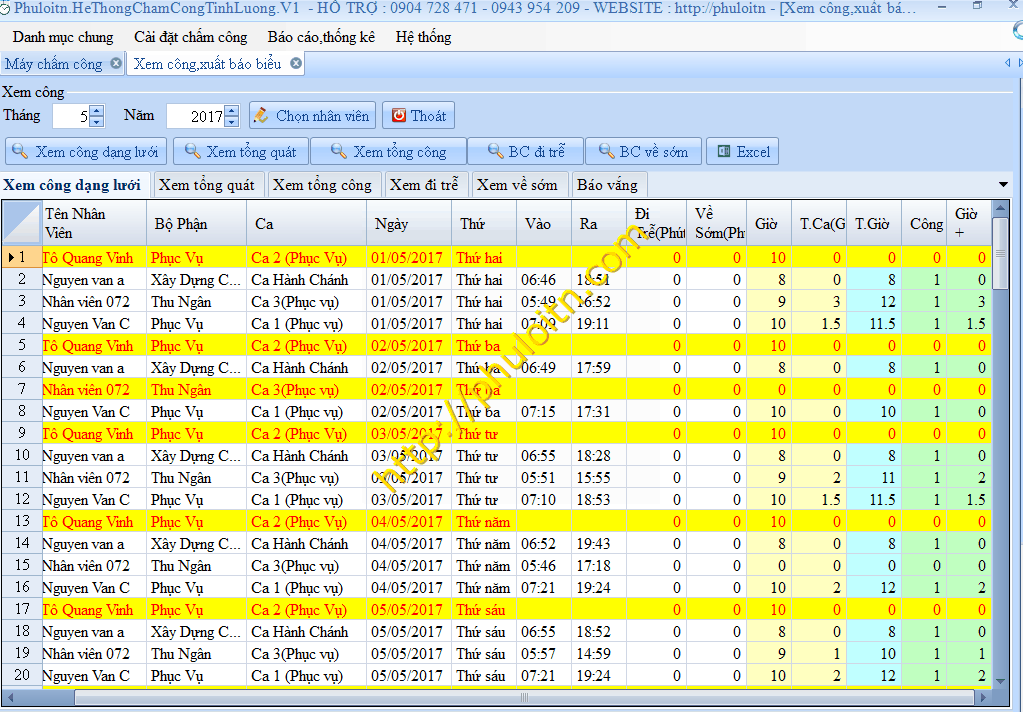Run the Xem tổng quát search button
Screen dimensions: 1023x712
coord(241,151)
